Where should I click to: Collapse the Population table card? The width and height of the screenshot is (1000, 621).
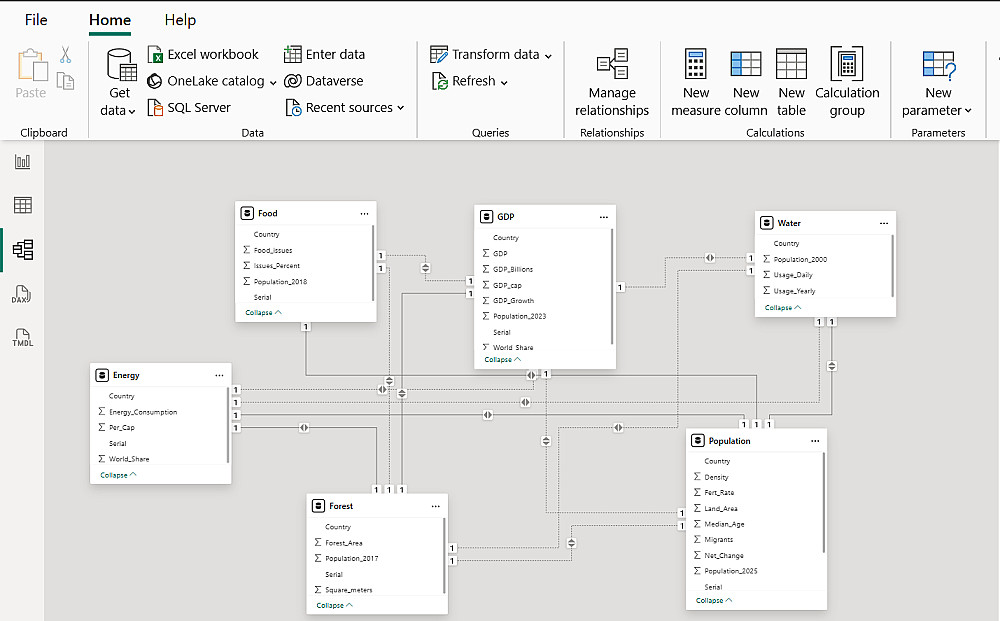tap(714, 601)
